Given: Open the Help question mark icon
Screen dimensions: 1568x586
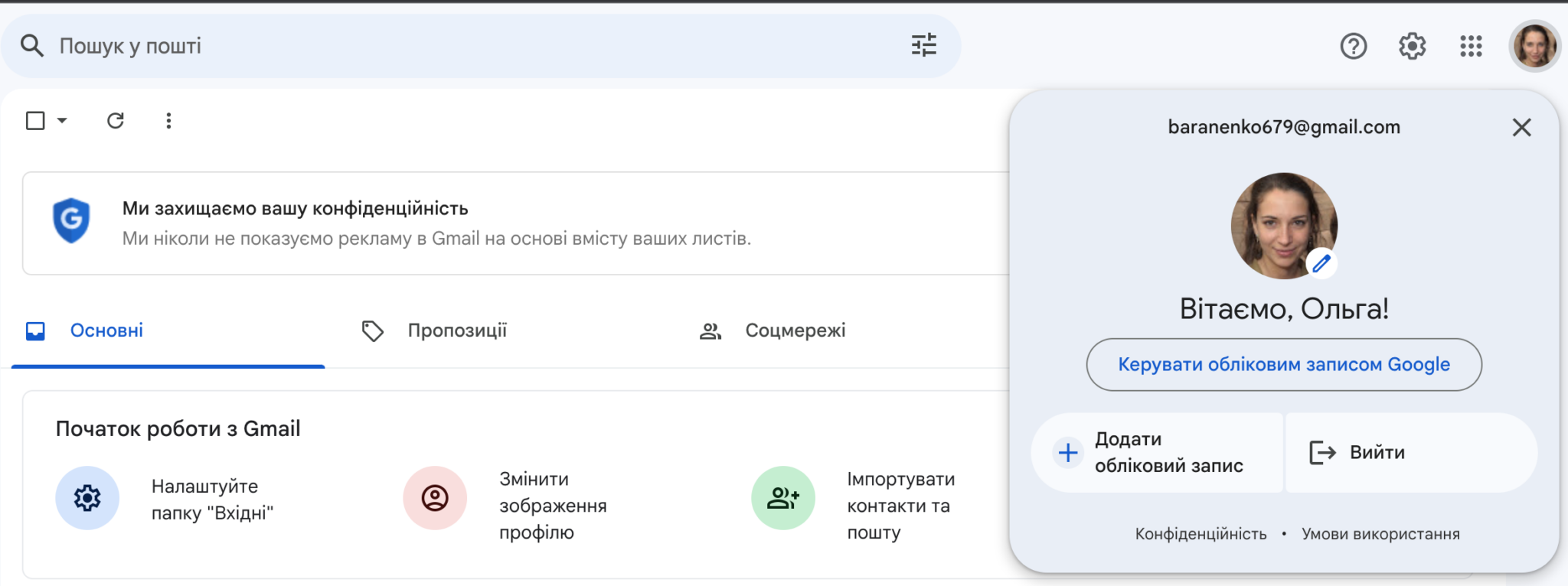Looking at the screenshot, I should tap(1354, 47).
